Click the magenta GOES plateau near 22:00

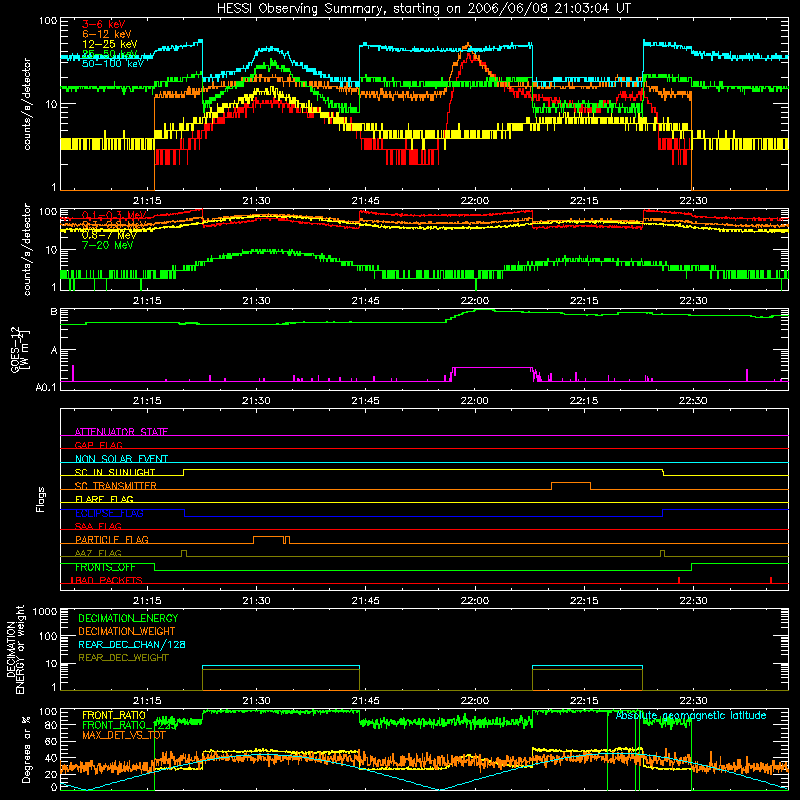click(x=492, y=367)
